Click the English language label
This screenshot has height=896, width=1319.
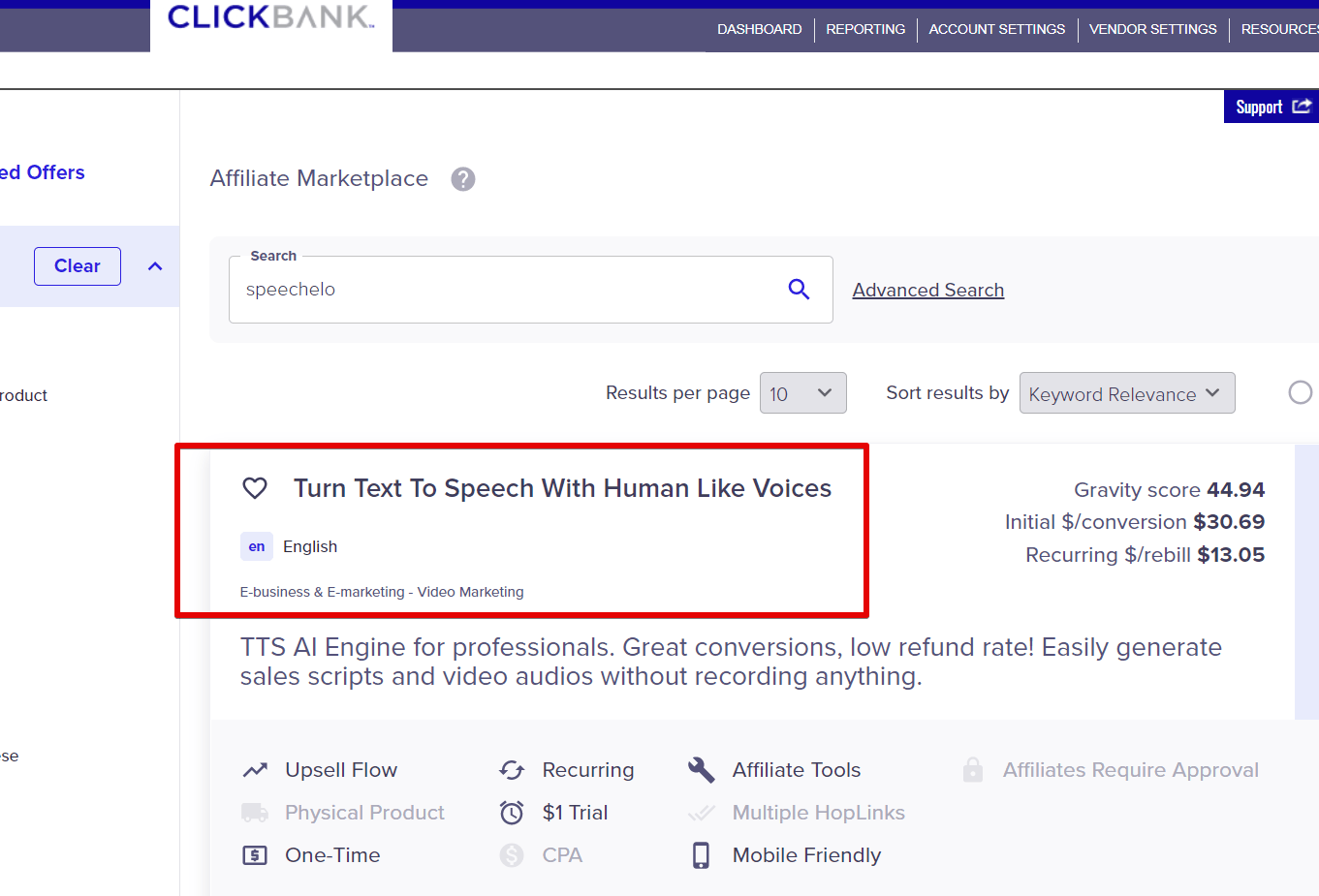pyautogui.click(x=310, y=546)
